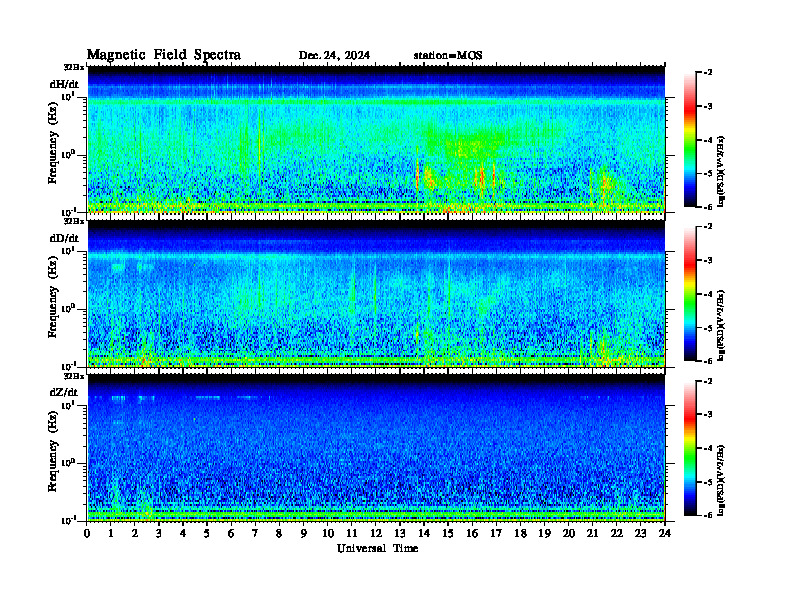Click the -6 value on dZ/dt color bar

[708, 515]
